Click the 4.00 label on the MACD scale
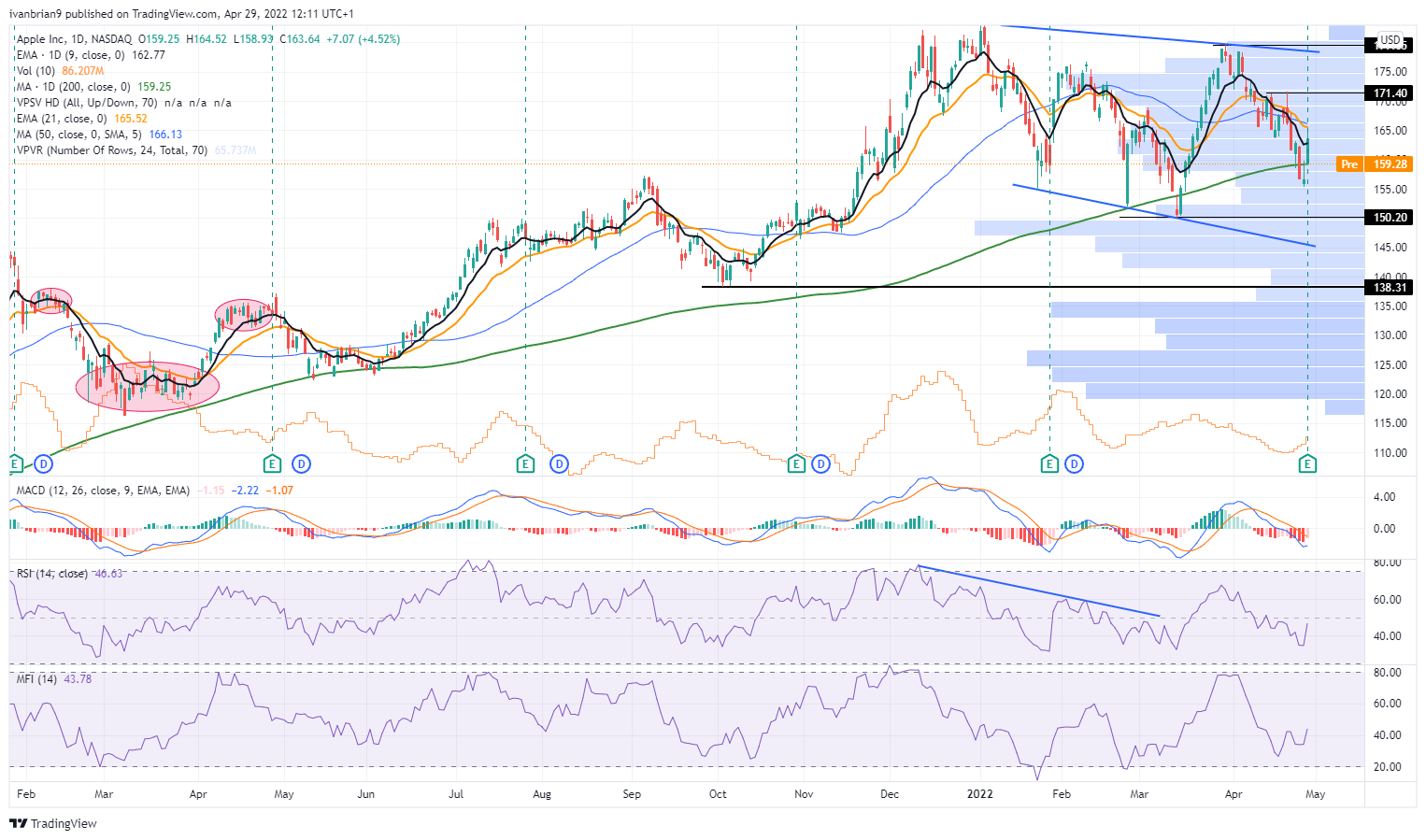1426x840 pixels. tap(1385, 497)
